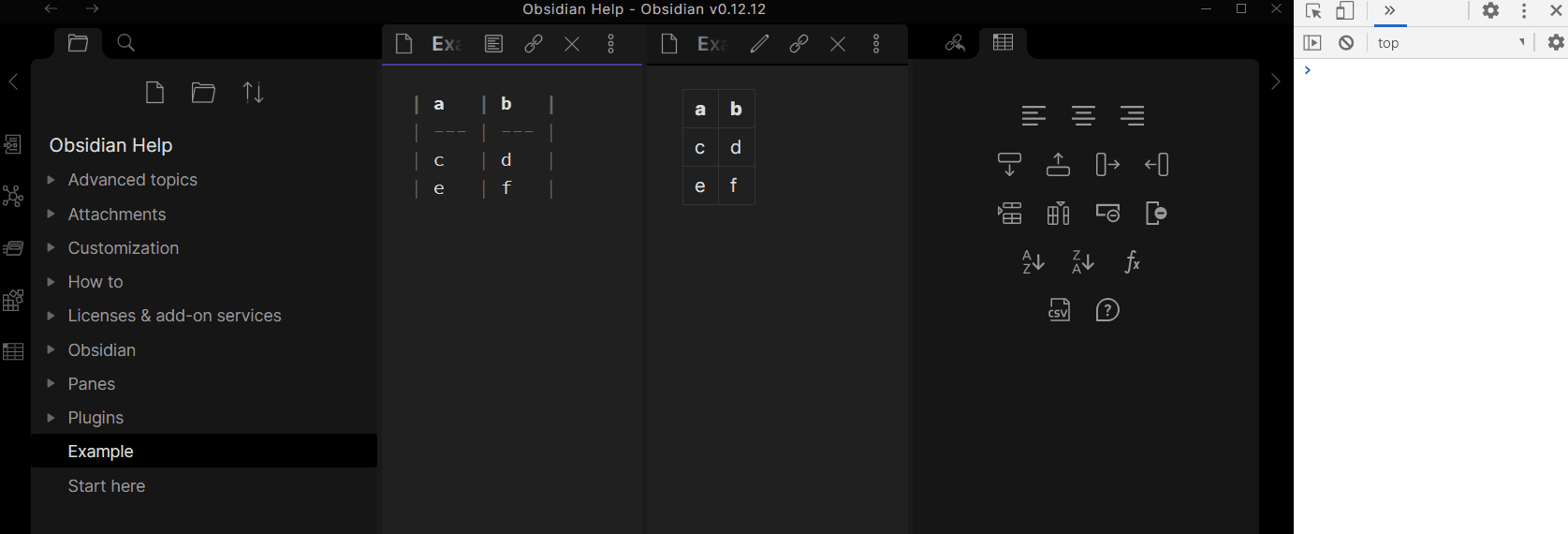Click the table icon in left ribbon
Screen dimensions: 1568x534
13,352
